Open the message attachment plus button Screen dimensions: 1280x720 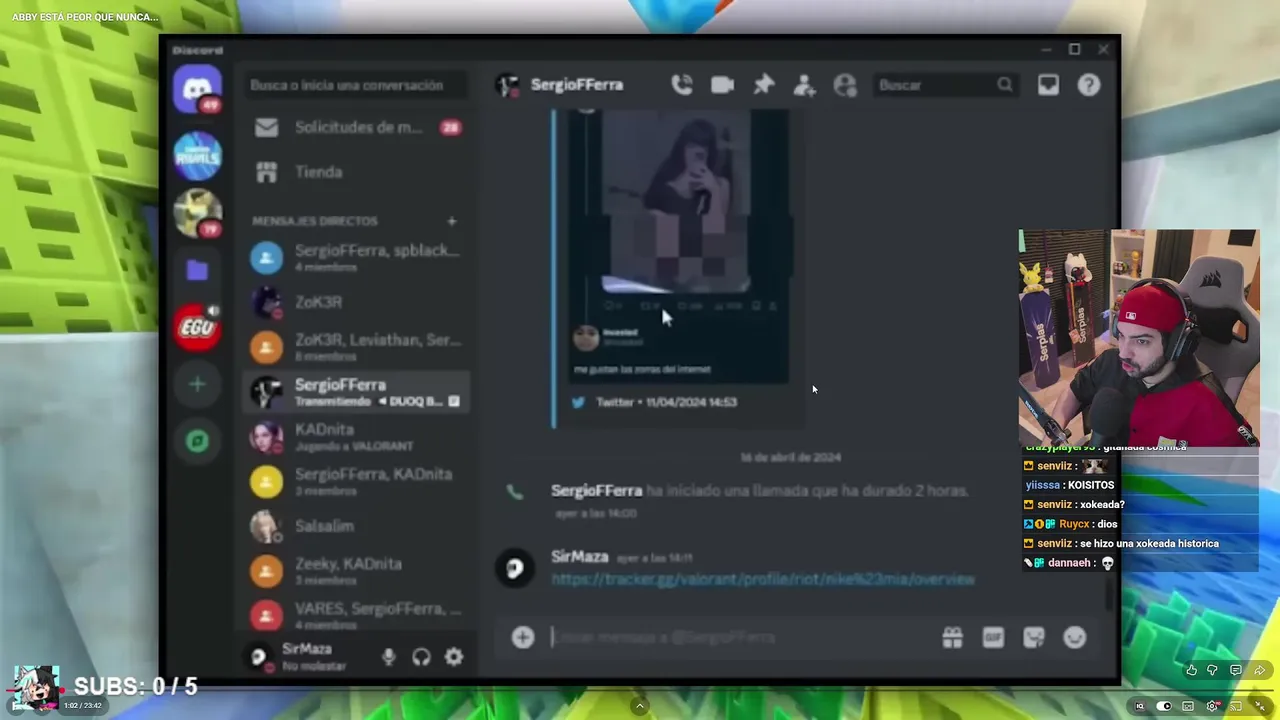(523, 637)
